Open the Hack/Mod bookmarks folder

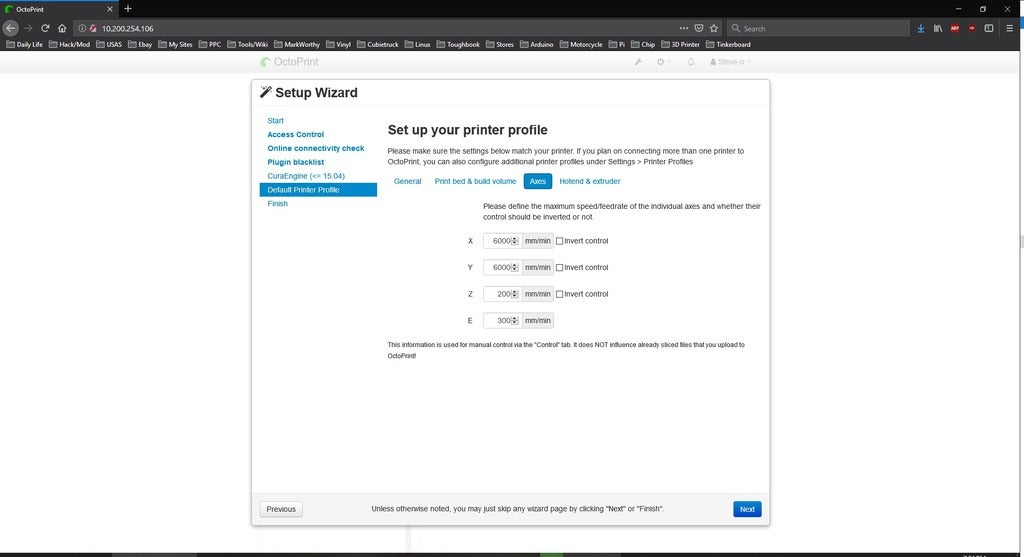[69, 44]
